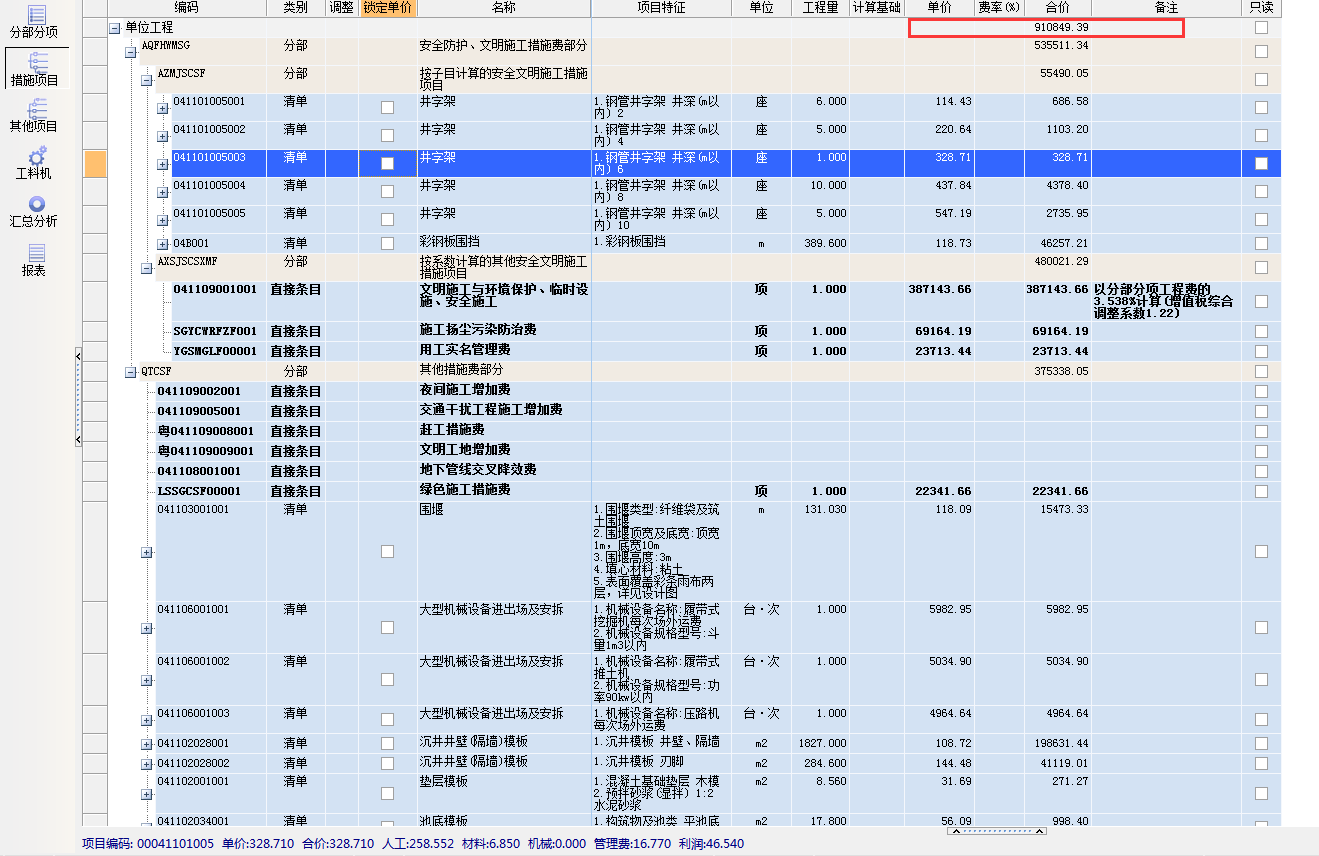Image resolution: width=1319 pixels, height=856 pixels.
Task: Click the bottom panel splitter handle
Action: (997, 831)
